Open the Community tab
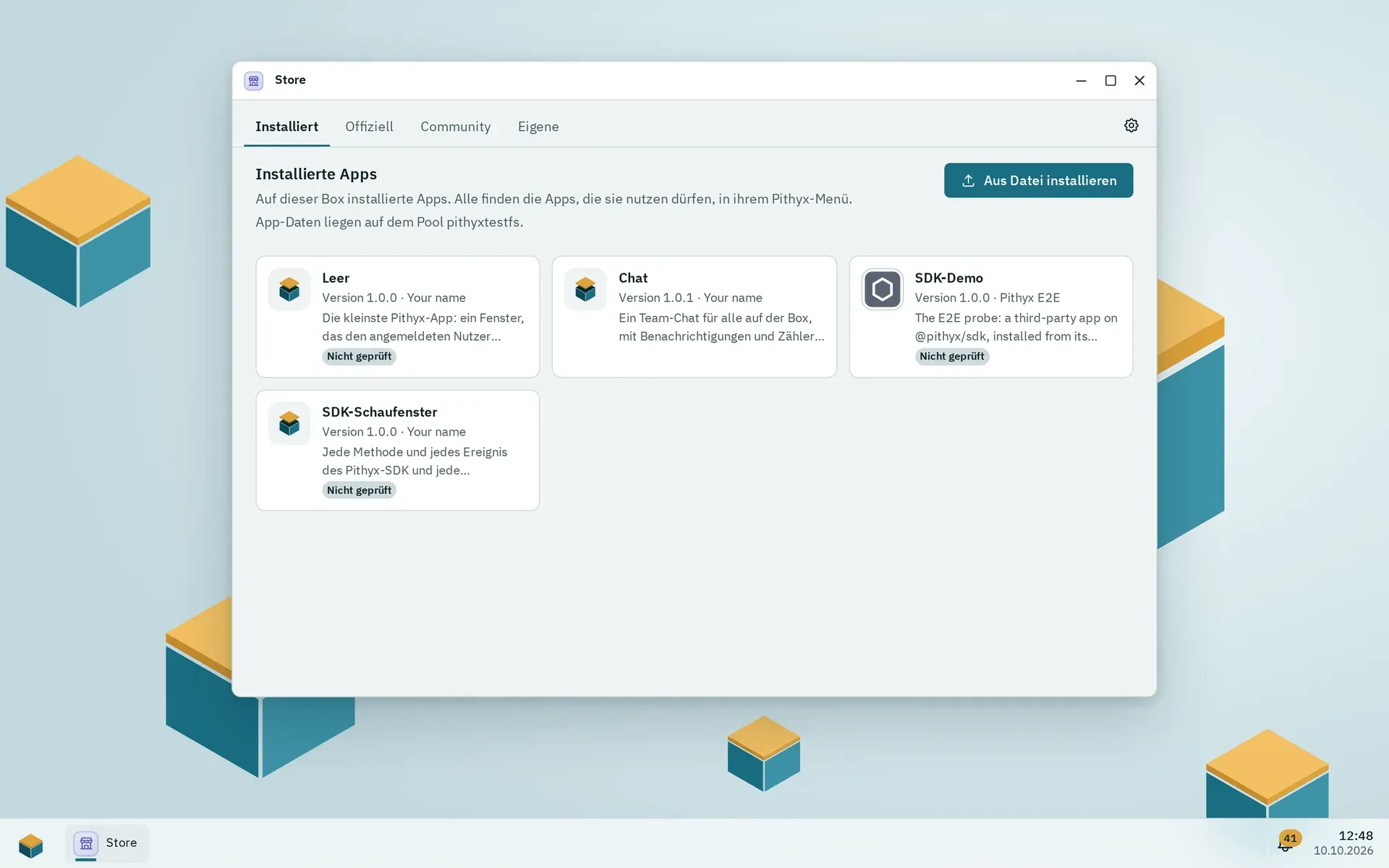The image size is (1389, 868). click(x=455, y=127)
